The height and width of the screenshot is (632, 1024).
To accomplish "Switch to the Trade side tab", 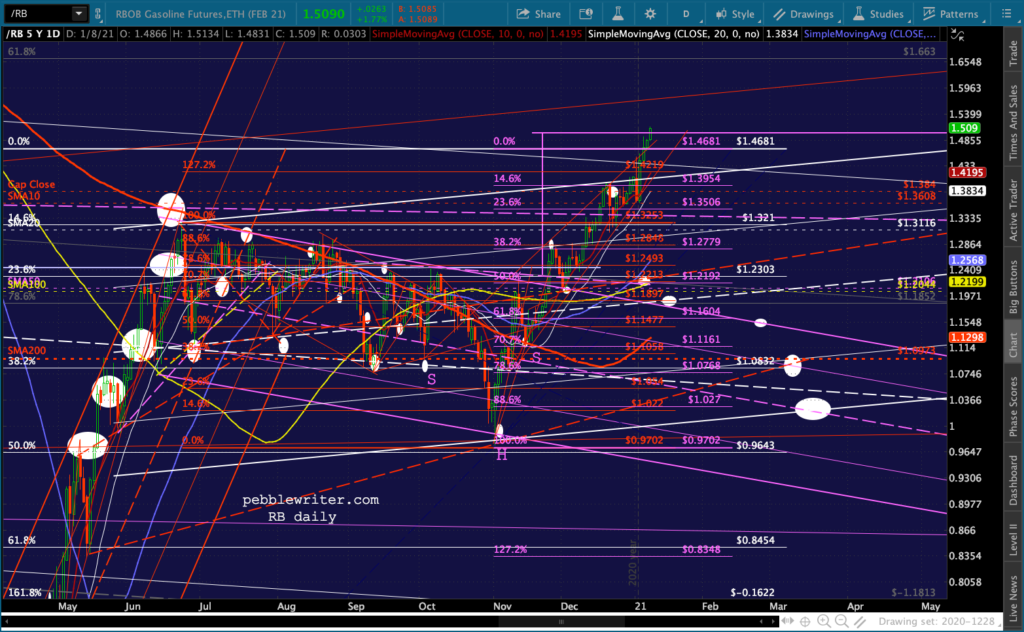I will click(1013, 52).
